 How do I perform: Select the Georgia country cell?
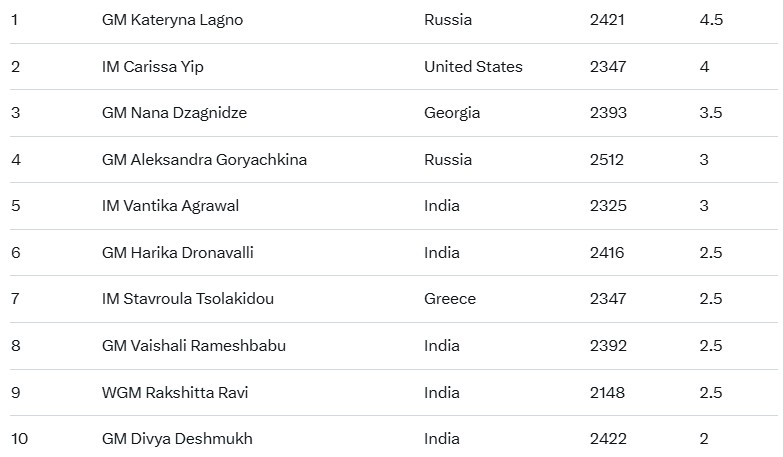(452, 113)
